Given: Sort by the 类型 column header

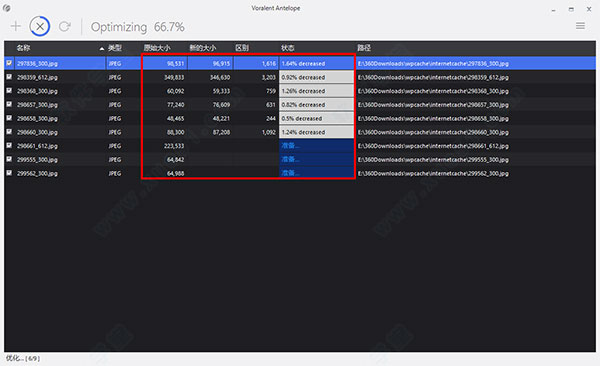Looking at the screenshot, I should 114,48.
